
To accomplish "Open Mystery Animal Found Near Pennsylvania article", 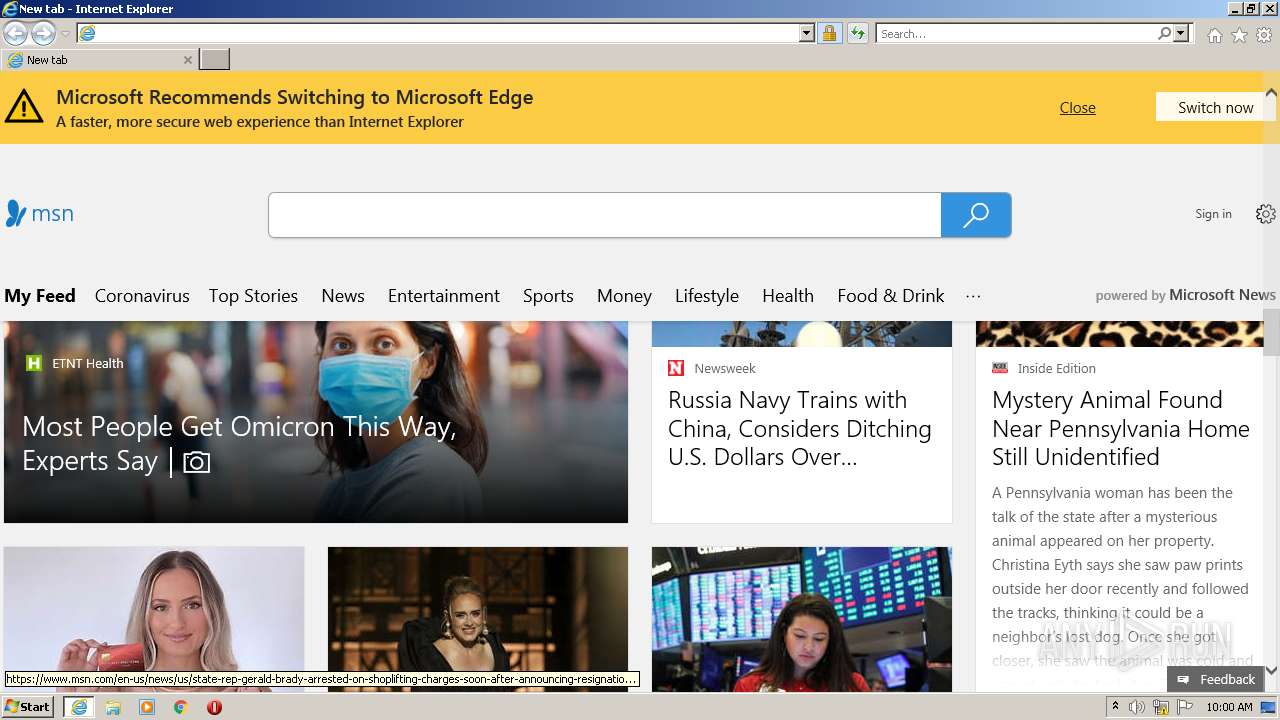I will tap(1121, 428).
